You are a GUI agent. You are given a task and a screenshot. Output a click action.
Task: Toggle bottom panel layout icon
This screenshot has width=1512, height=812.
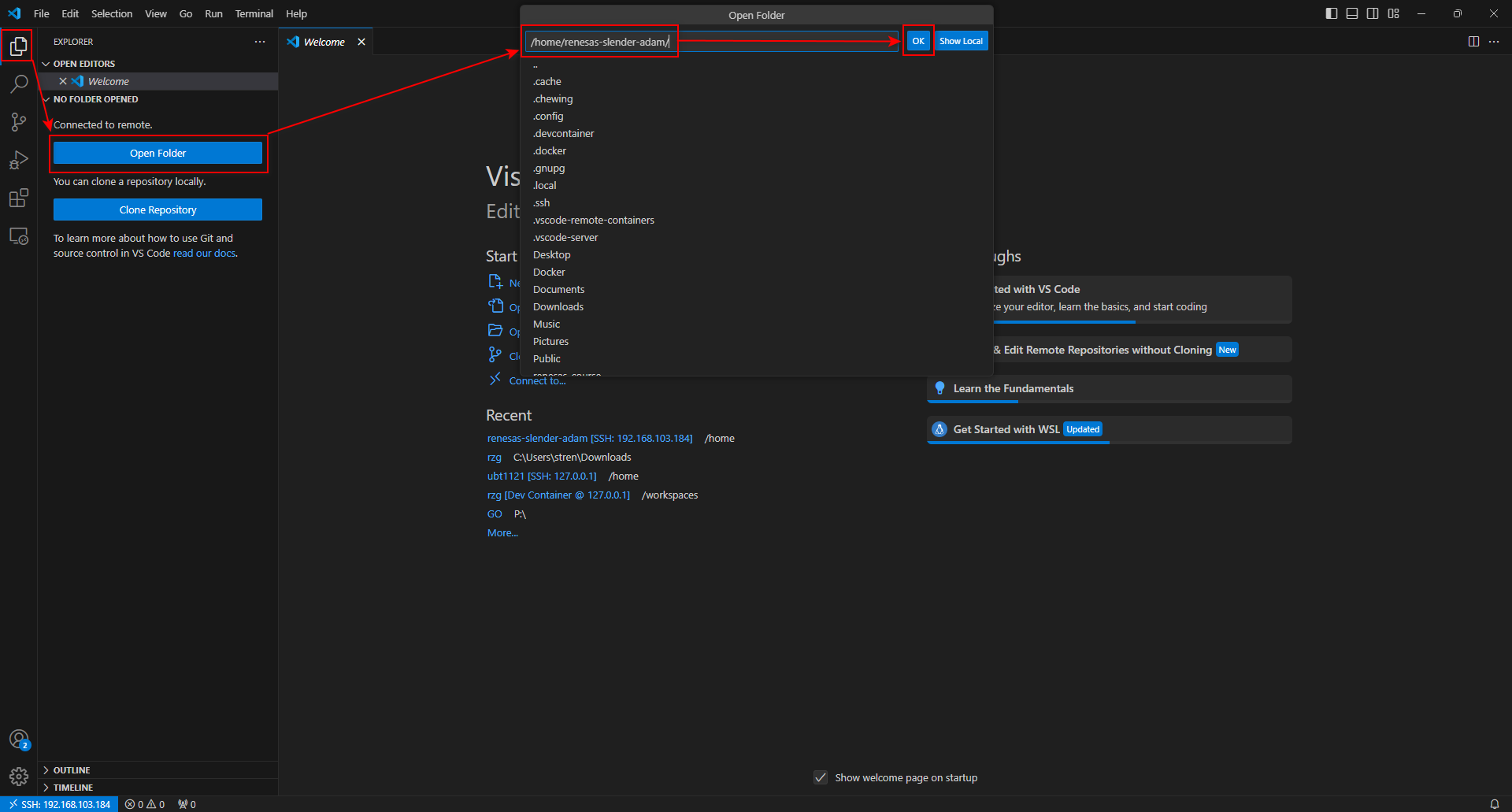[x=1352, y=13]
